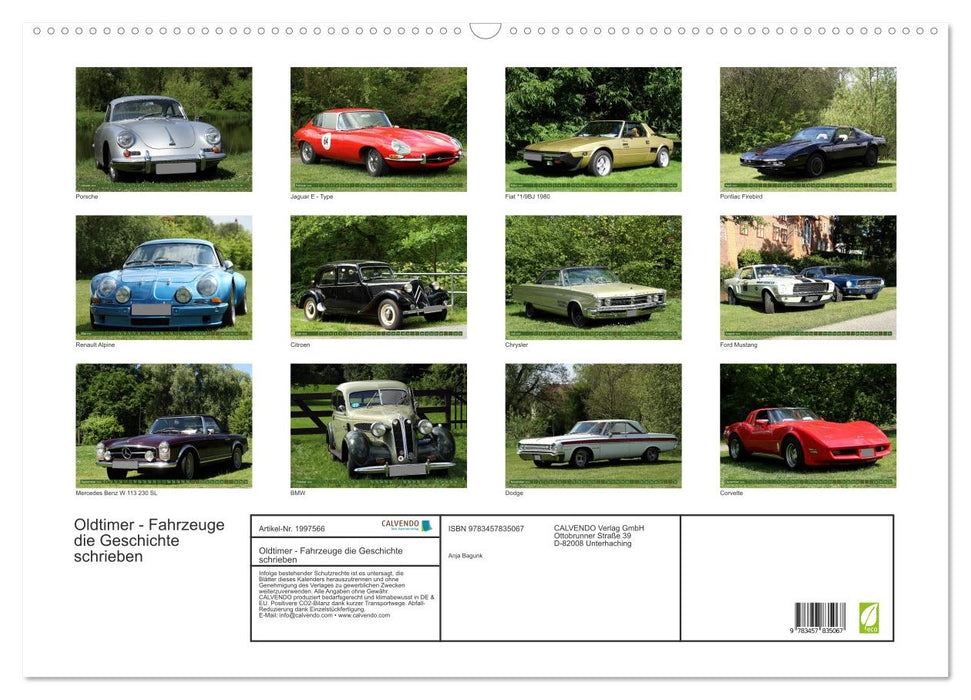
Task: Select the Ford Mustang photo
Action: pos(809,277)
